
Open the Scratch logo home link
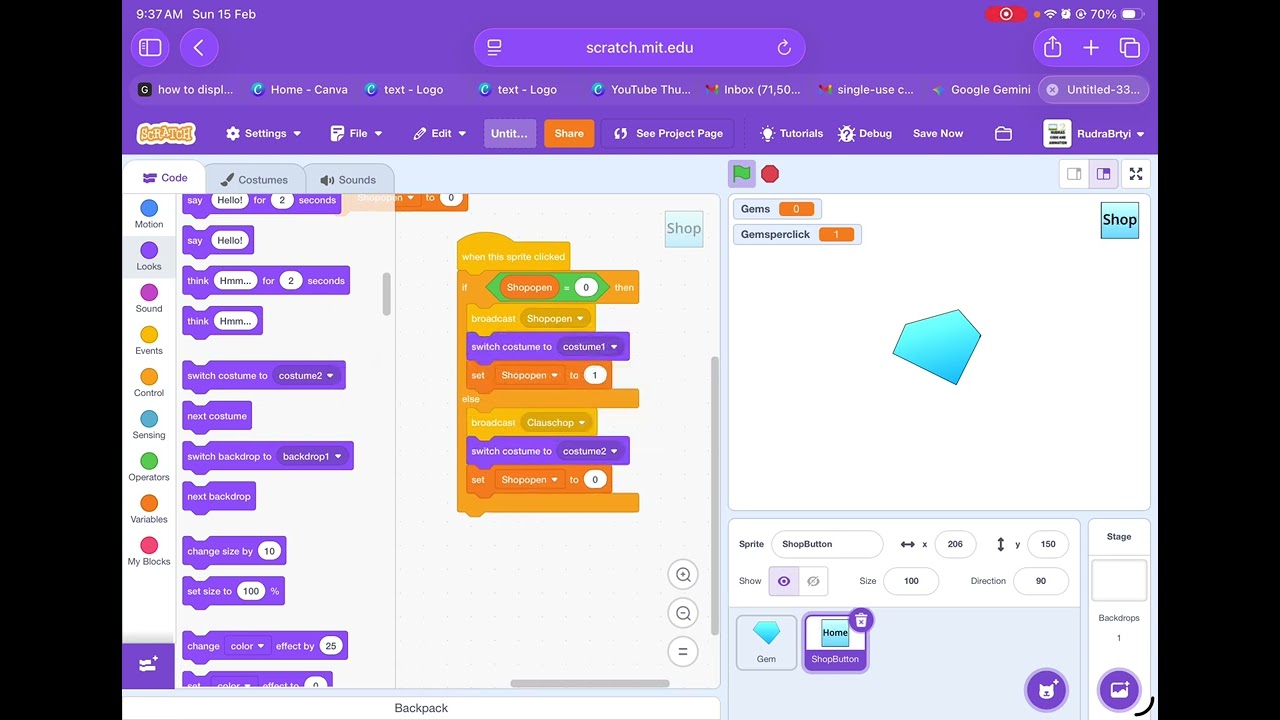click(166, 133)
